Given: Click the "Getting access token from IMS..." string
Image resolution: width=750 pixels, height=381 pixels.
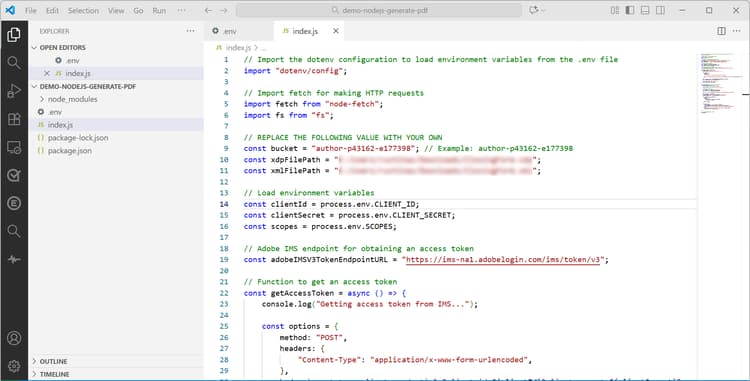Looking at the screenshot, I should pyautogui.click(x=393, y=304).
